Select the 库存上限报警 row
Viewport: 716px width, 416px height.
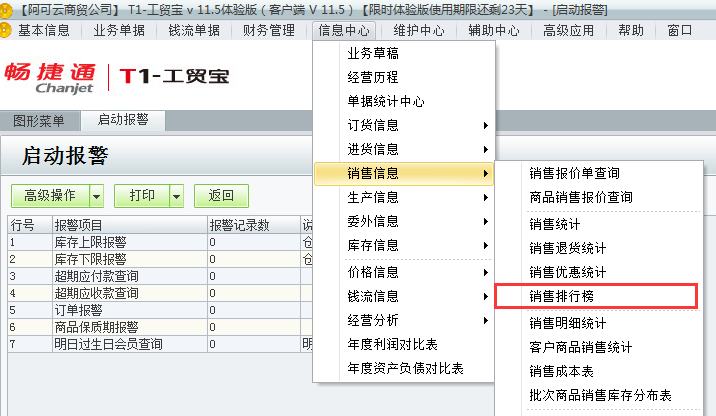click(x=160, y=242)
